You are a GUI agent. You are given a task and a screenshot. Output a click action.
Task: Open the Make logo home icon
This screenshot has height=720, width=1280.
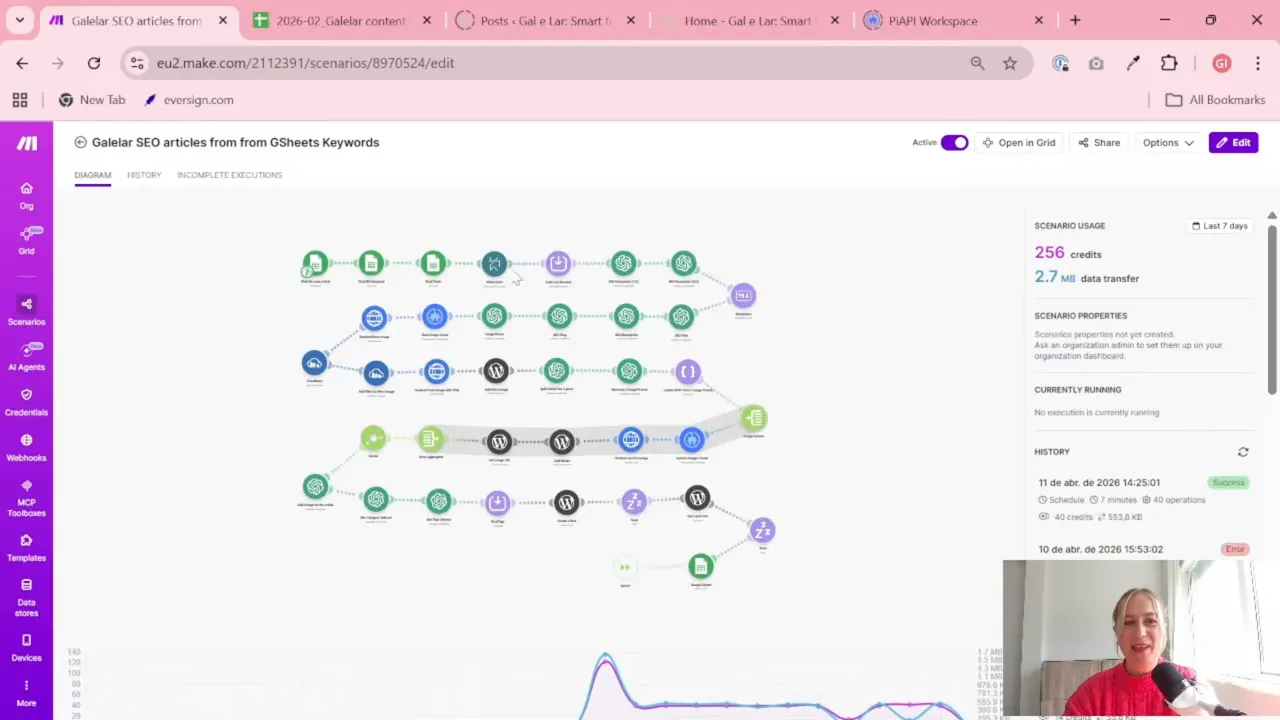pyautogui.click(x=27, y=143)
